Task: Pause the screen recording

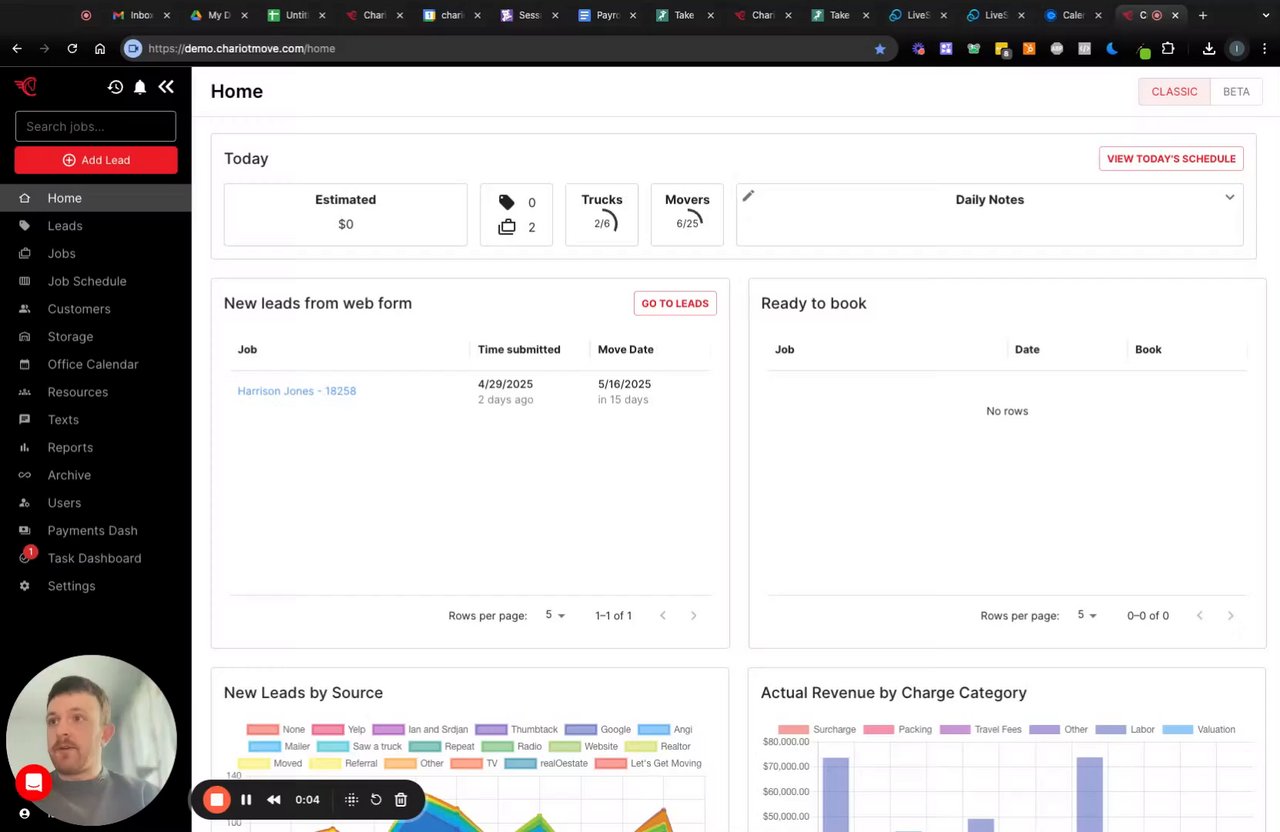Action: [246, 800]
